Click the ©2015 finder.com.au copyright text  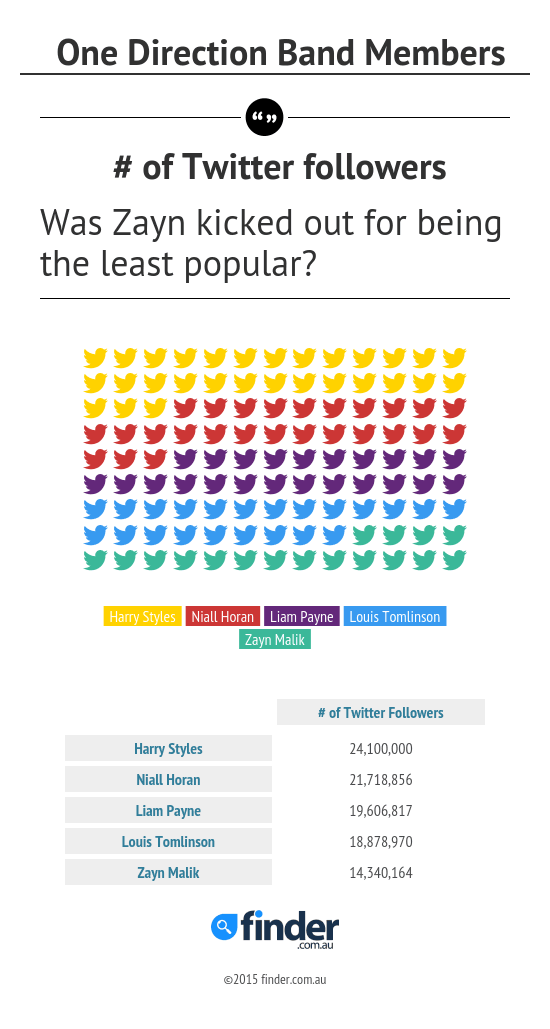point(275,979)
